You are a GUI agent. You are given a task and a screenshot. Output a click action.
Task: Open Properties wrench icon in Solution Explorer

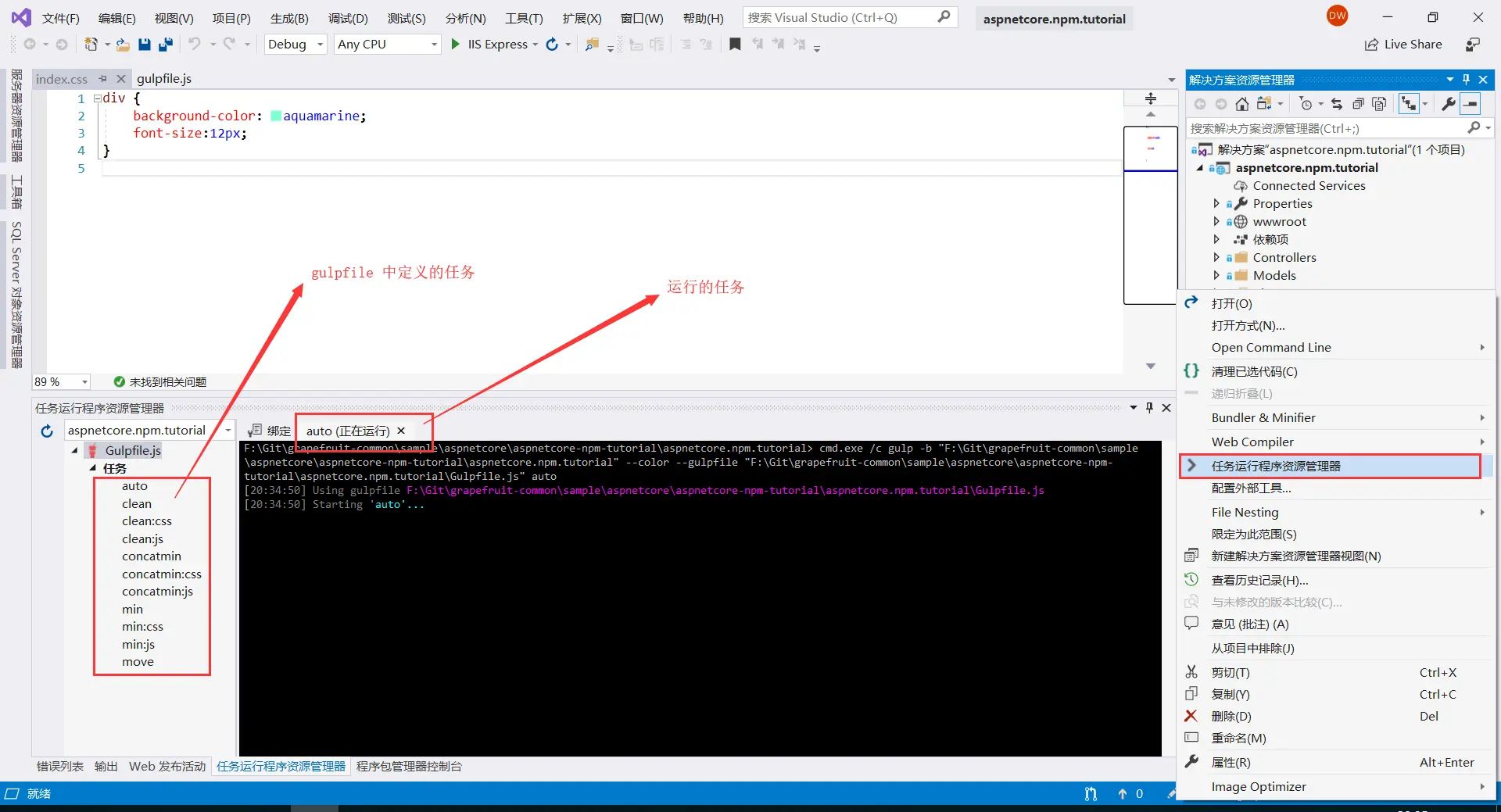point(1448,104)
